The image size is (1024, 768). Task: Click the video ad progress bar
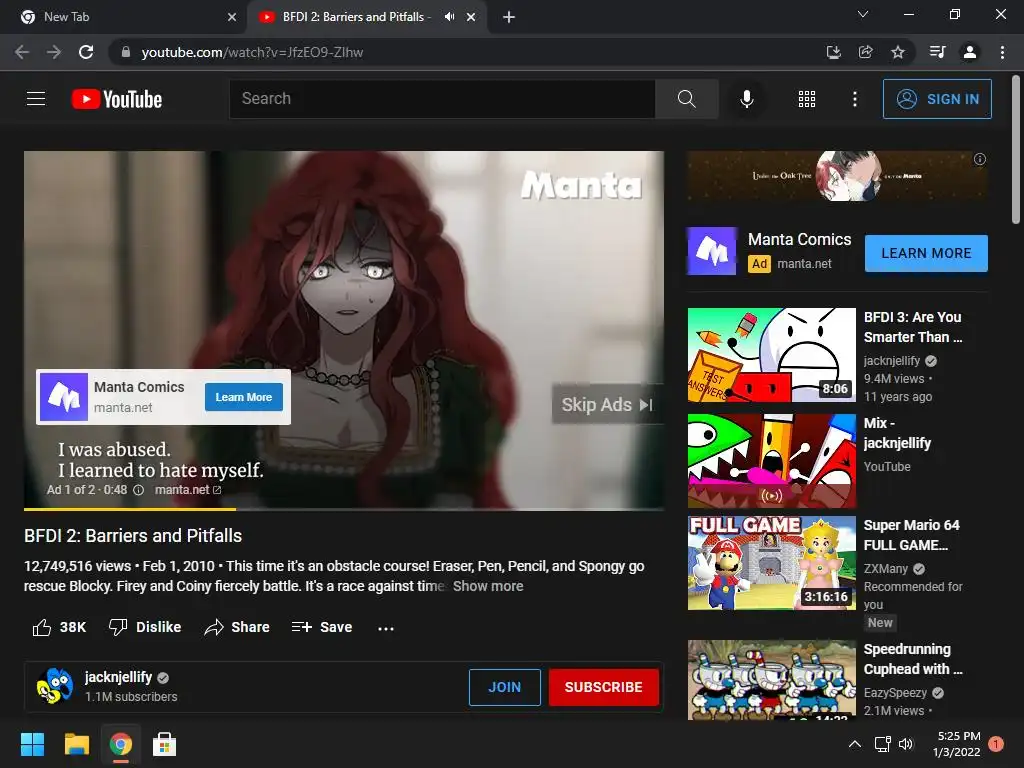tap(344, 509)
